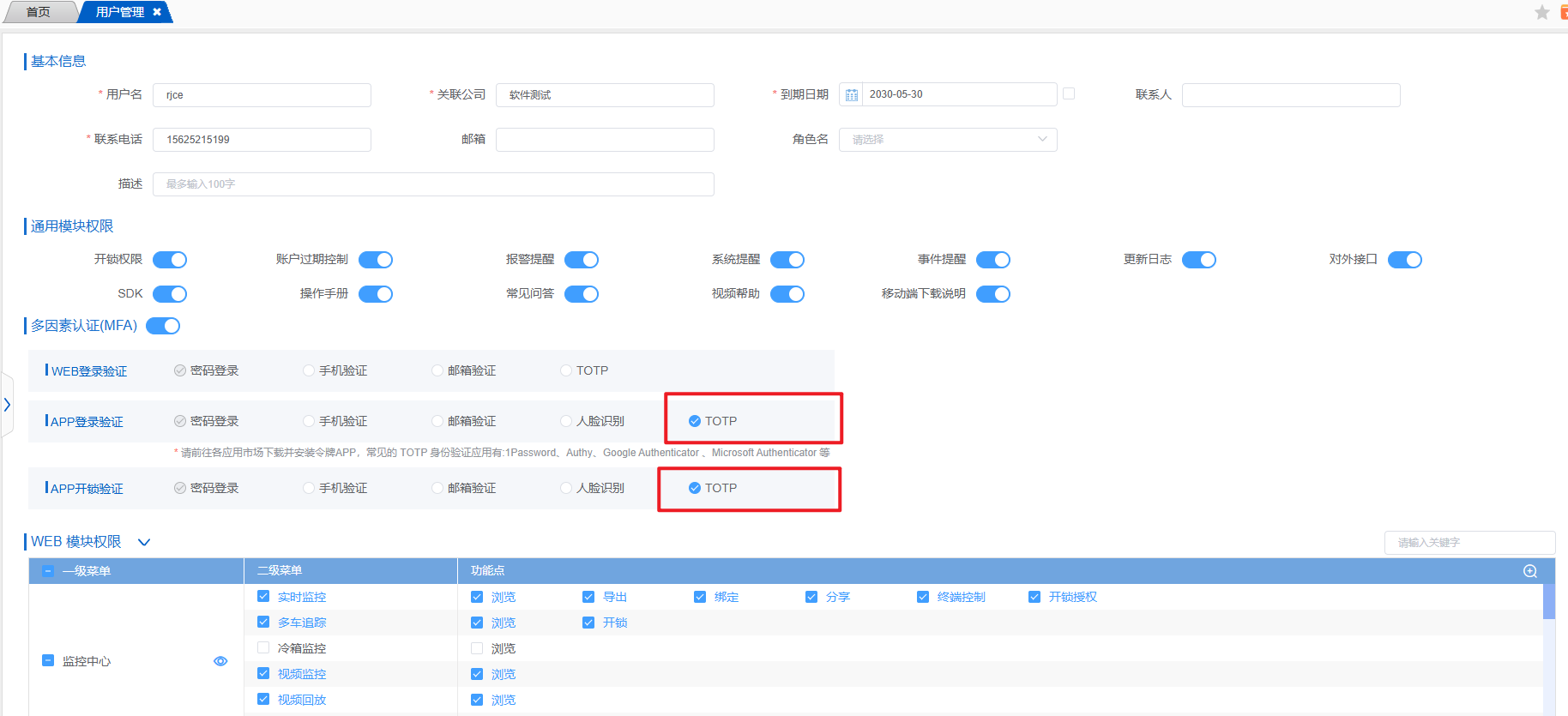Turn off the 多因素认证(MFA) switch
1568x716 pixels.
click(163, 326)
